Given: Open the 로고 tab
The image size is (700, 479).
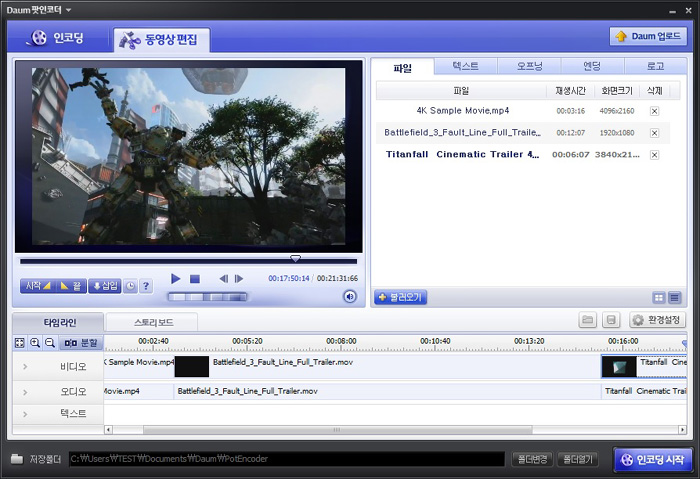Looking at the screenshot, I should (655, 66).
